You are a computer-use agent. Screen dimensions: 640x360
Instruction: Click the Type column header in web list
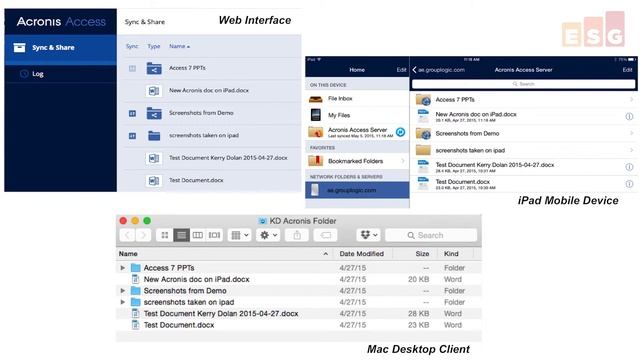tap(153, 46)
